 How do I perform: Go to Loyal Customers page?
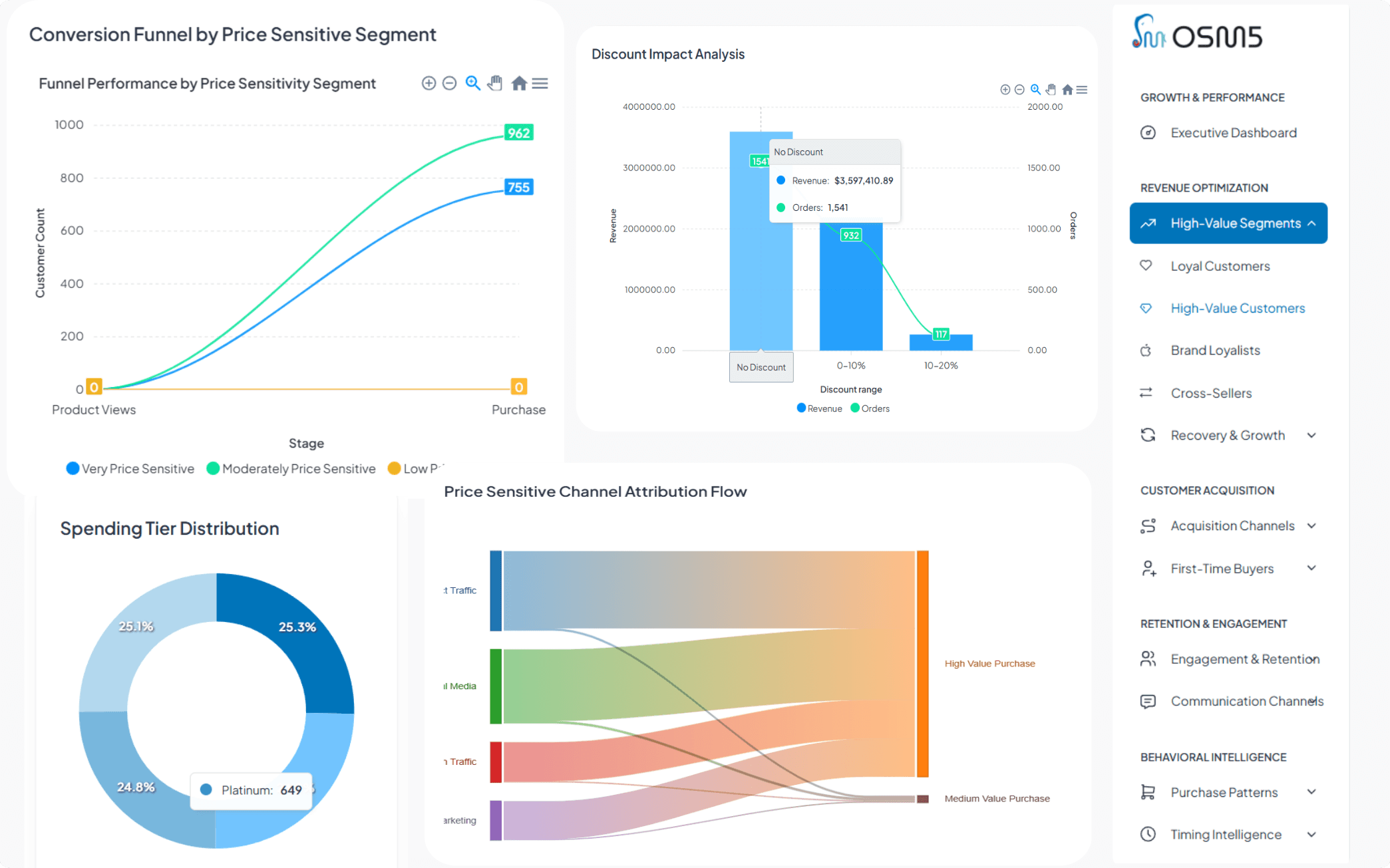(x=1220, y=266)
